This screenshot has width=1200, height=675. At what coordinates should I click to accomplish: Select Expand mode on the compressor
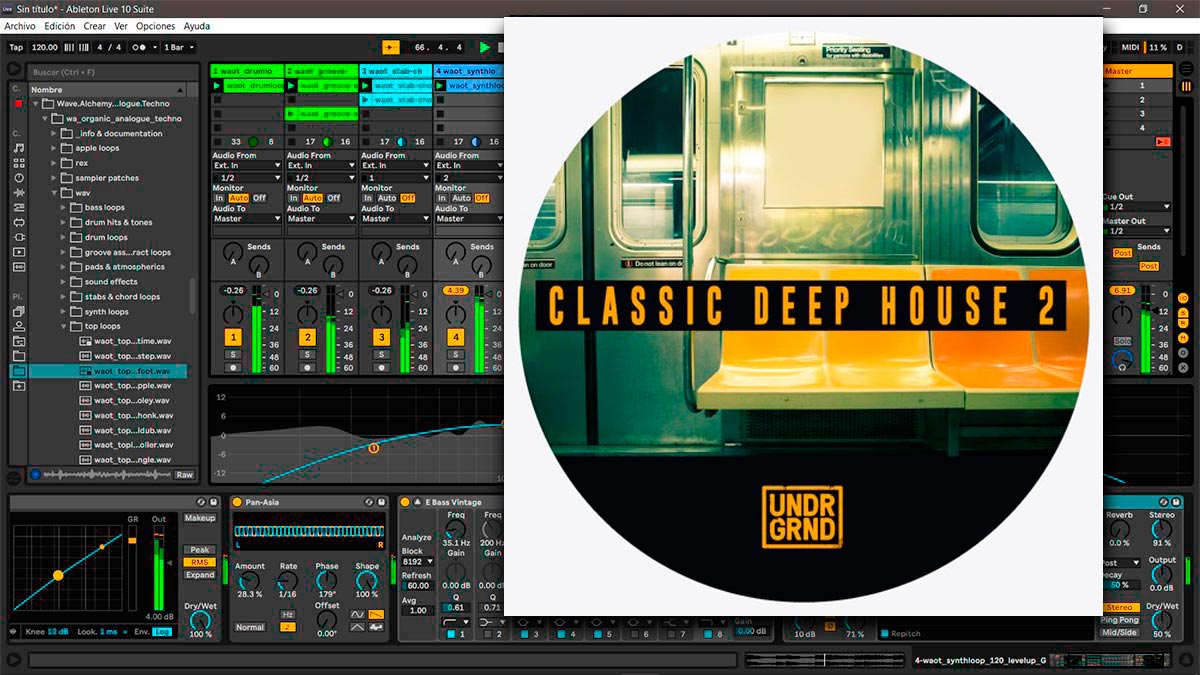199,575
